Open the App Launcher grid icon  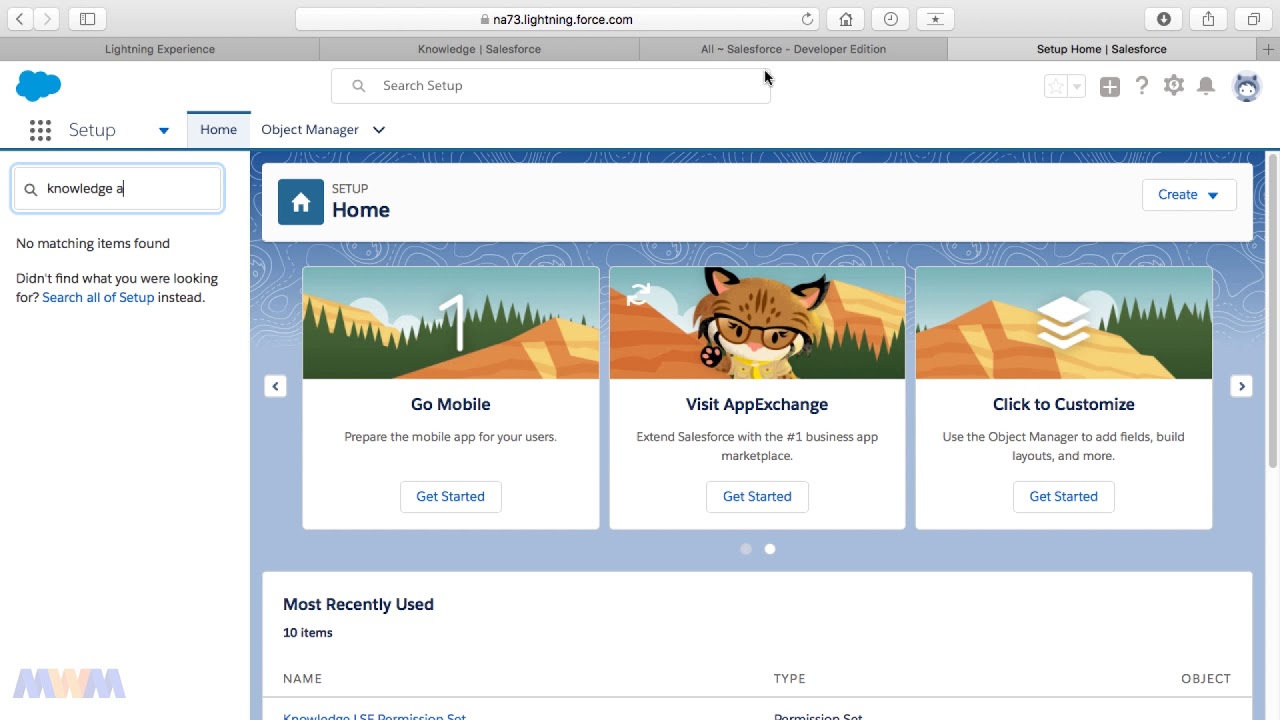pos(40,130)
